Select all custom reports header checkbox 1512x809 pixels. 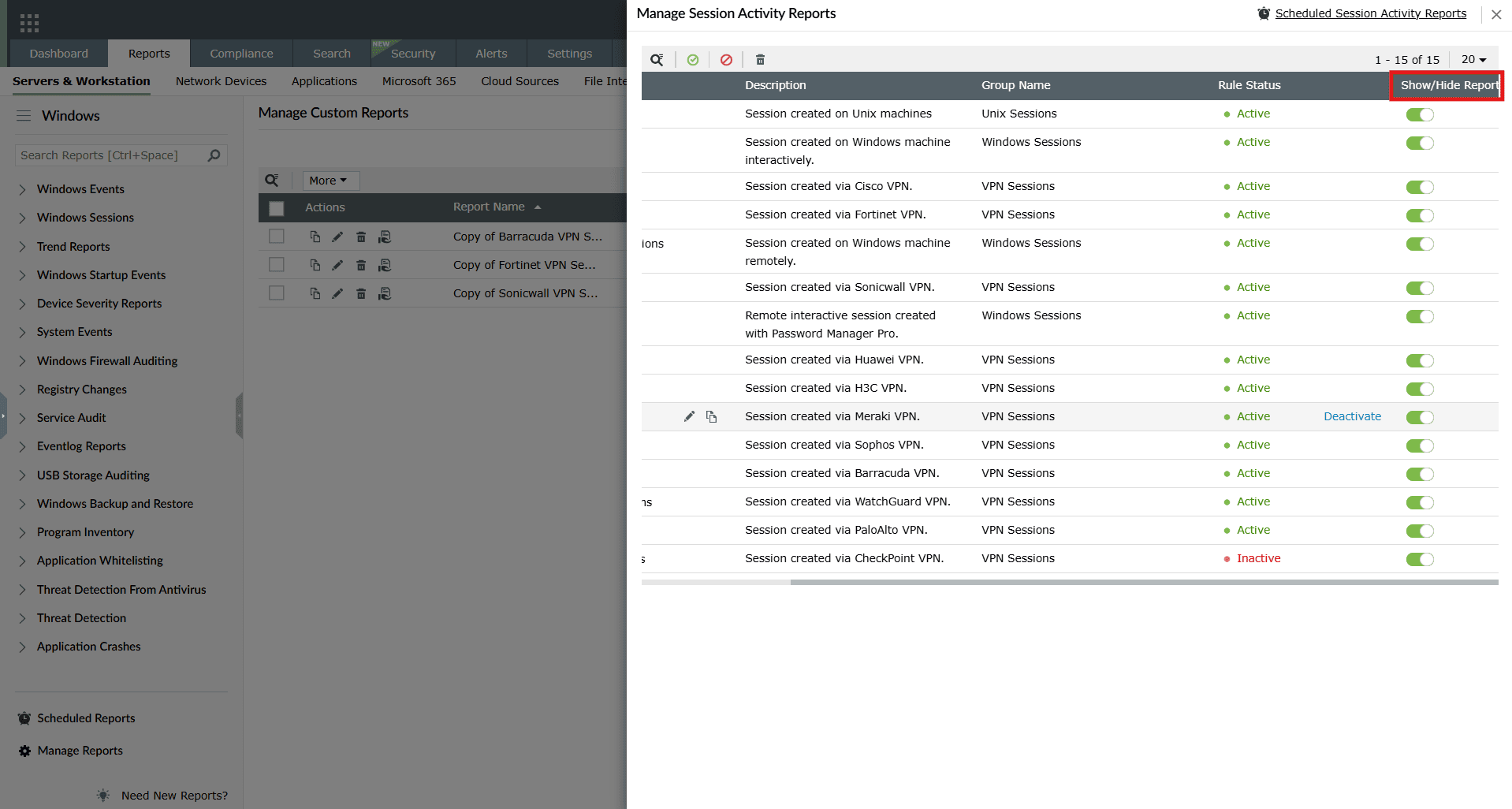pos(276,208)
